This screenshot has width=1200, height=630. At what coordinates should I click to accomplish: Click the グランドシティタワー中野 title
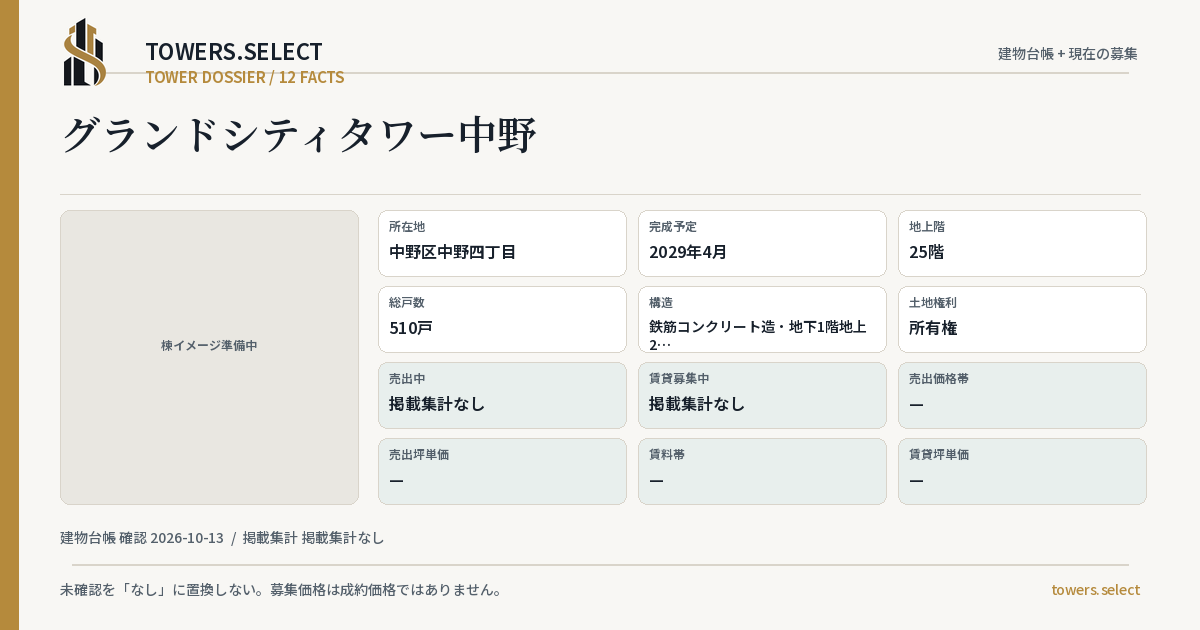pyautogui.click(x=299, y=135)
